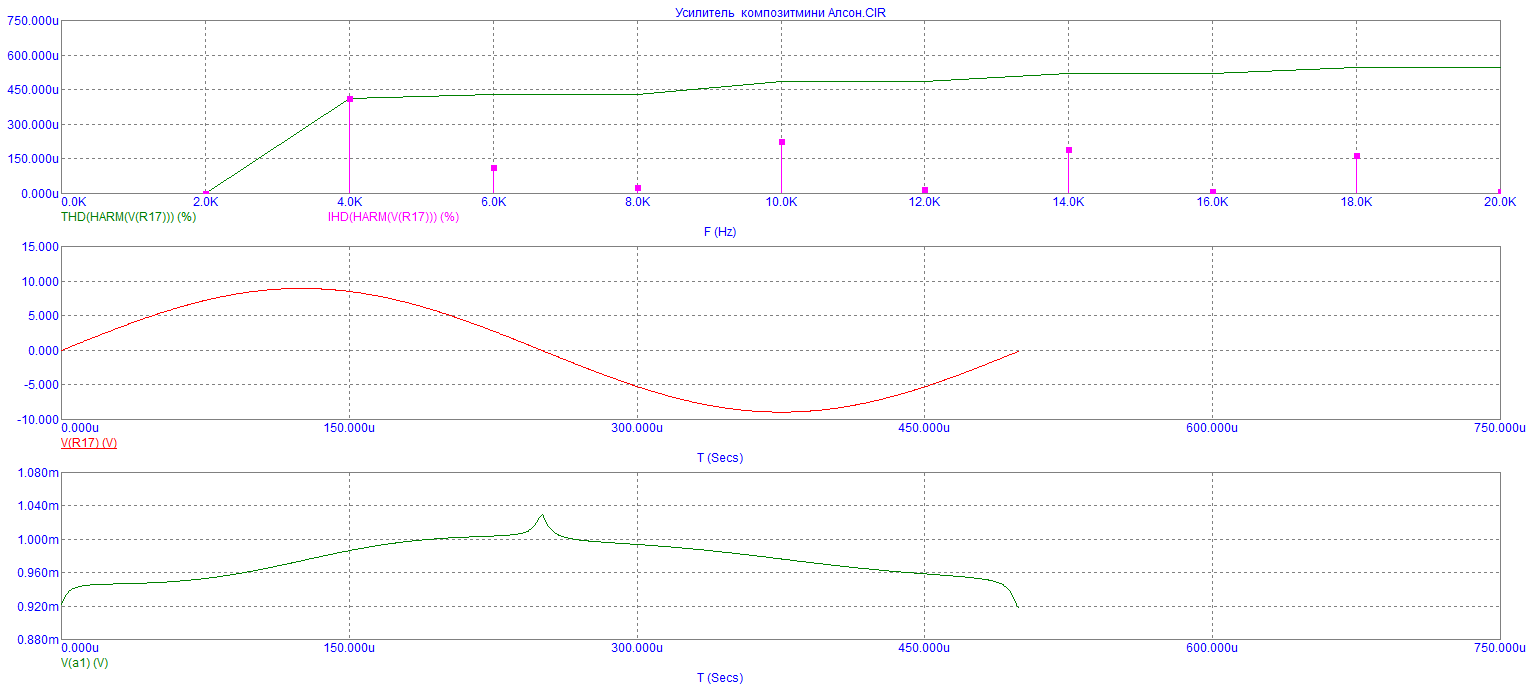Image resolution: width=1532 pixels, height=700 pixels.
Task: Select the green THD(HARM(V(R17))) (%) legend label
Action: (128, 215)
